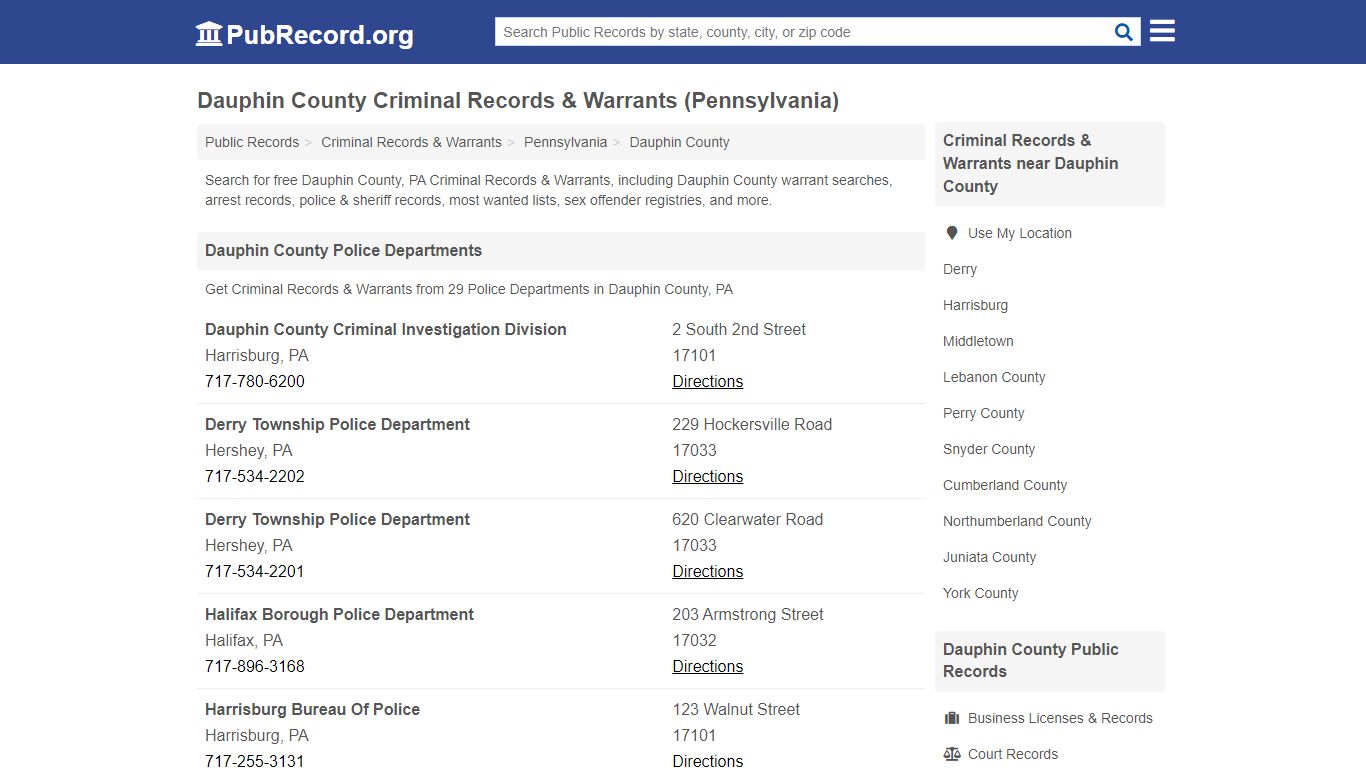Get Directions to 620 Clearwater Road

click(708, 571)
